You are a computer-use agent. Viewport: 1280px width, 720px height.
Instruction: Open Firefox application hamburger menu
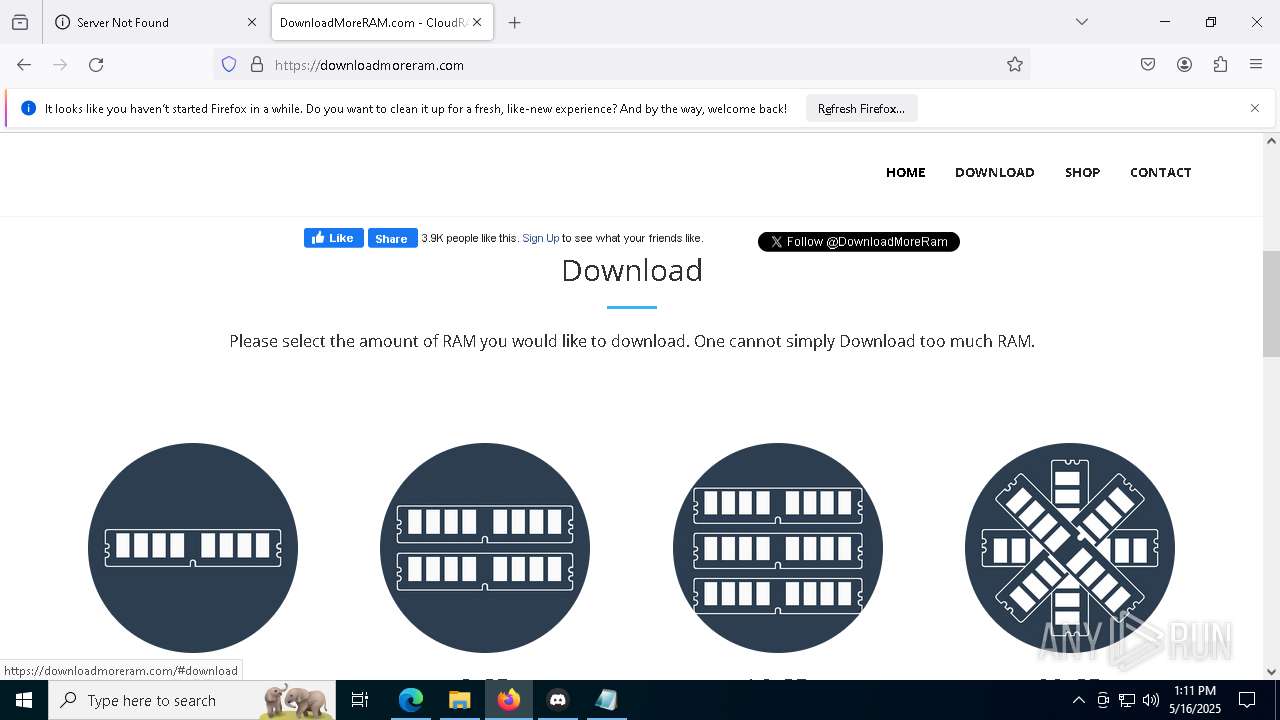(x=1256, y=65)
